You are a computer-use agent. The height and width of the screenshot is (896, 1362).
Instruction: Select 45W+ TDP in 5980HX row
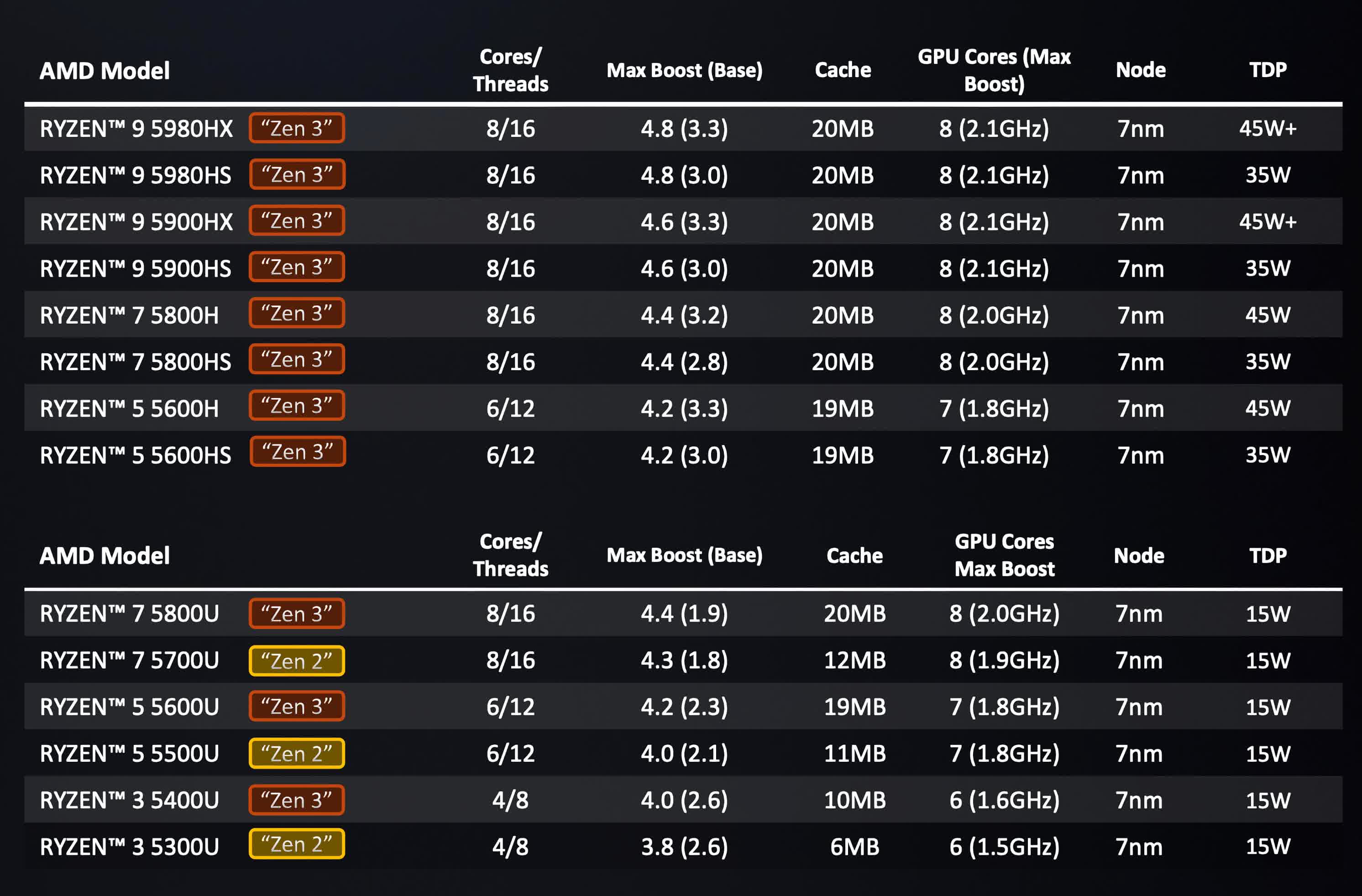[1268, 129]
